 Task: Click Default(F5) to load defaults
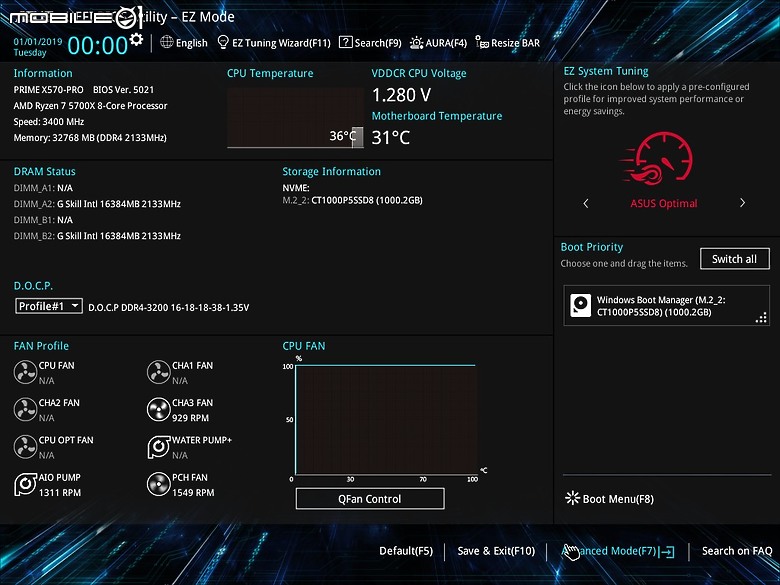pyautogui.click(x=406, y=551)
